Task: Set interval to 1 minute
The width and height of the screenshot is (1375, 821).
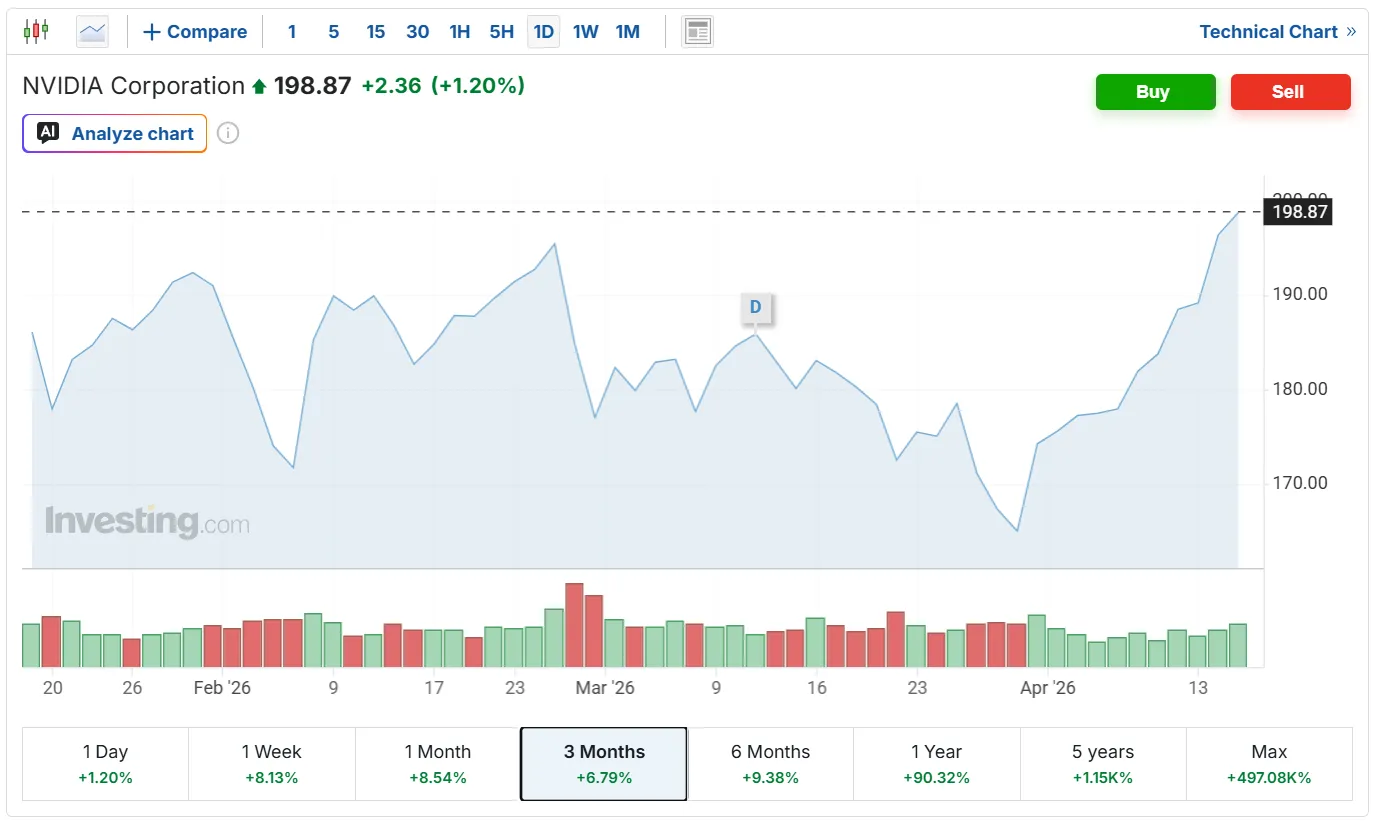Action: (292, 32)
